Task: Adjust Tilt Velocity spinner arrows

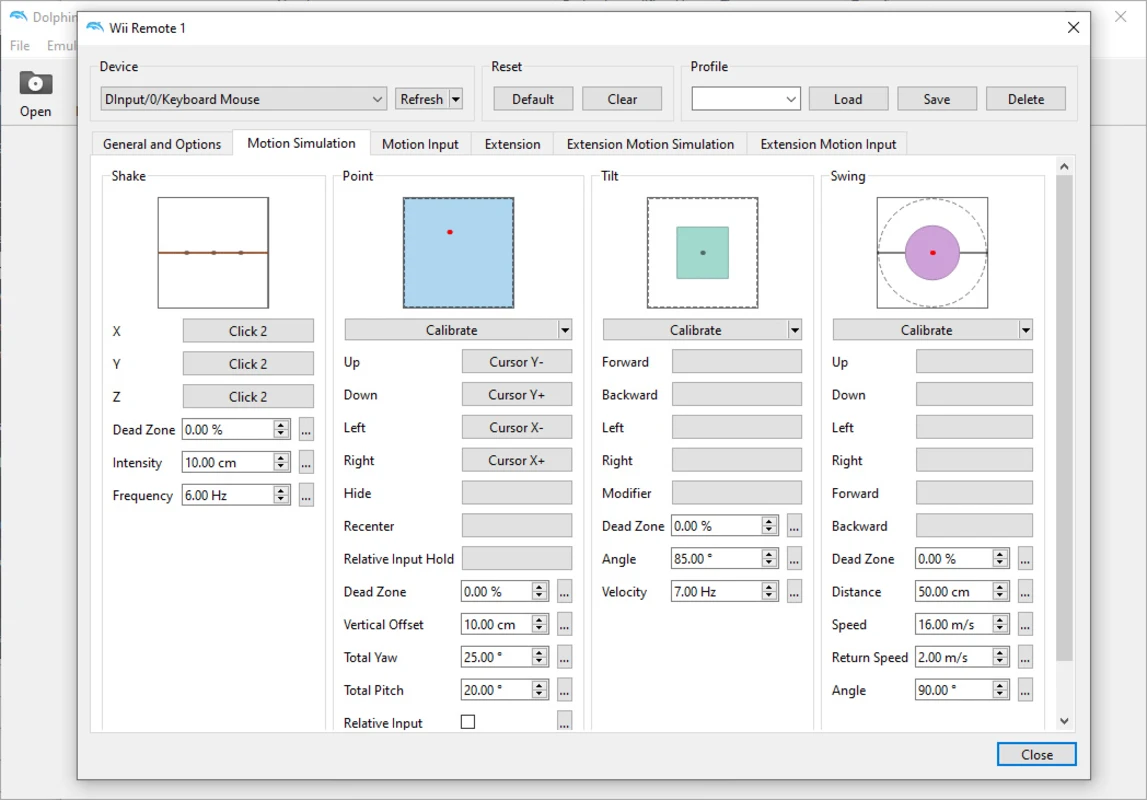Action: click(x=769, y=592)
